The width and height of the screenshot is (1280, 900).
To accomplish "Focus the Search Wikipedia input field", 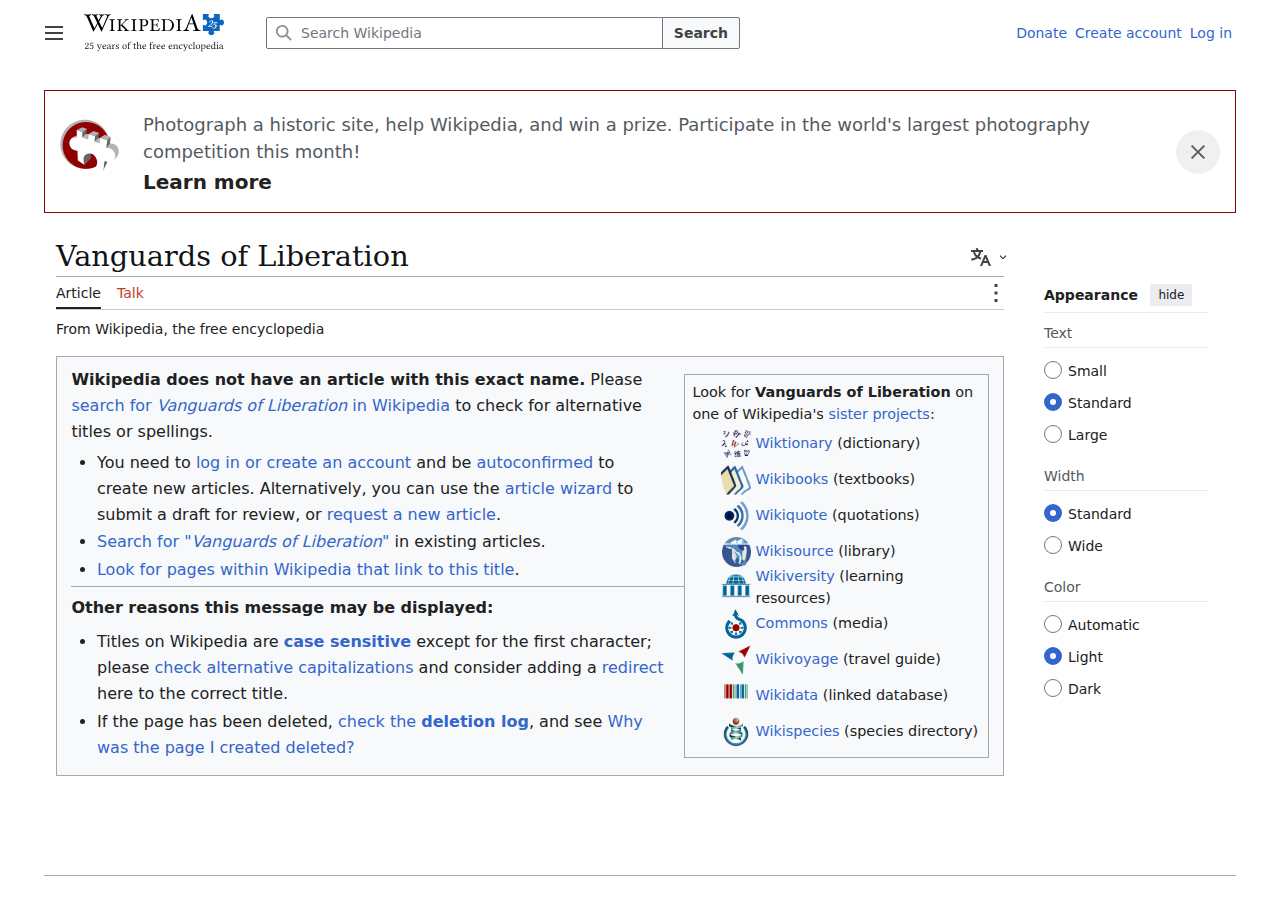I will click(464, 33).
